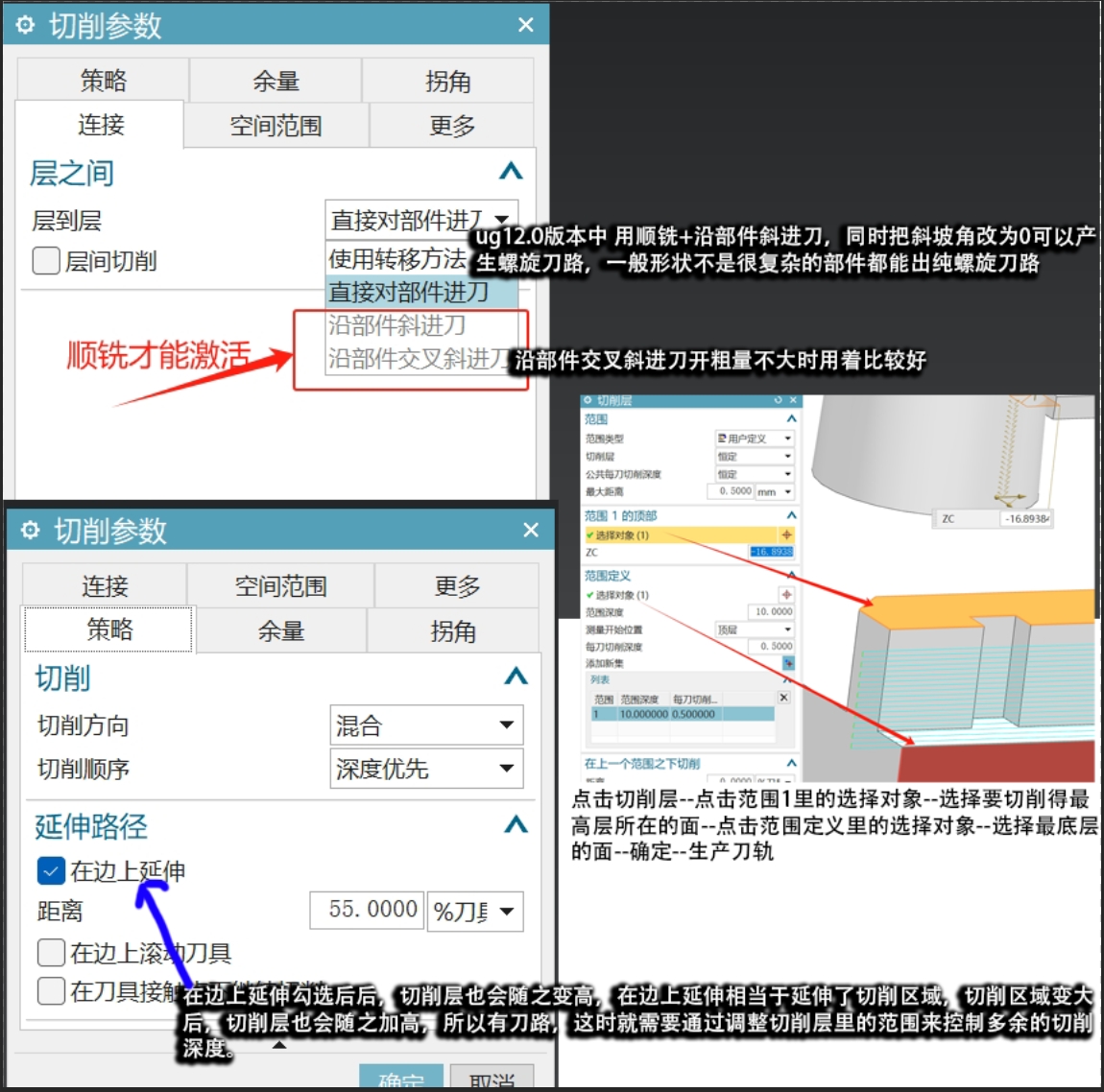Enable the 在边上滚动刀具 checkbox
This screenshot has height=1092, width=1104.
(x=51, y=953)
